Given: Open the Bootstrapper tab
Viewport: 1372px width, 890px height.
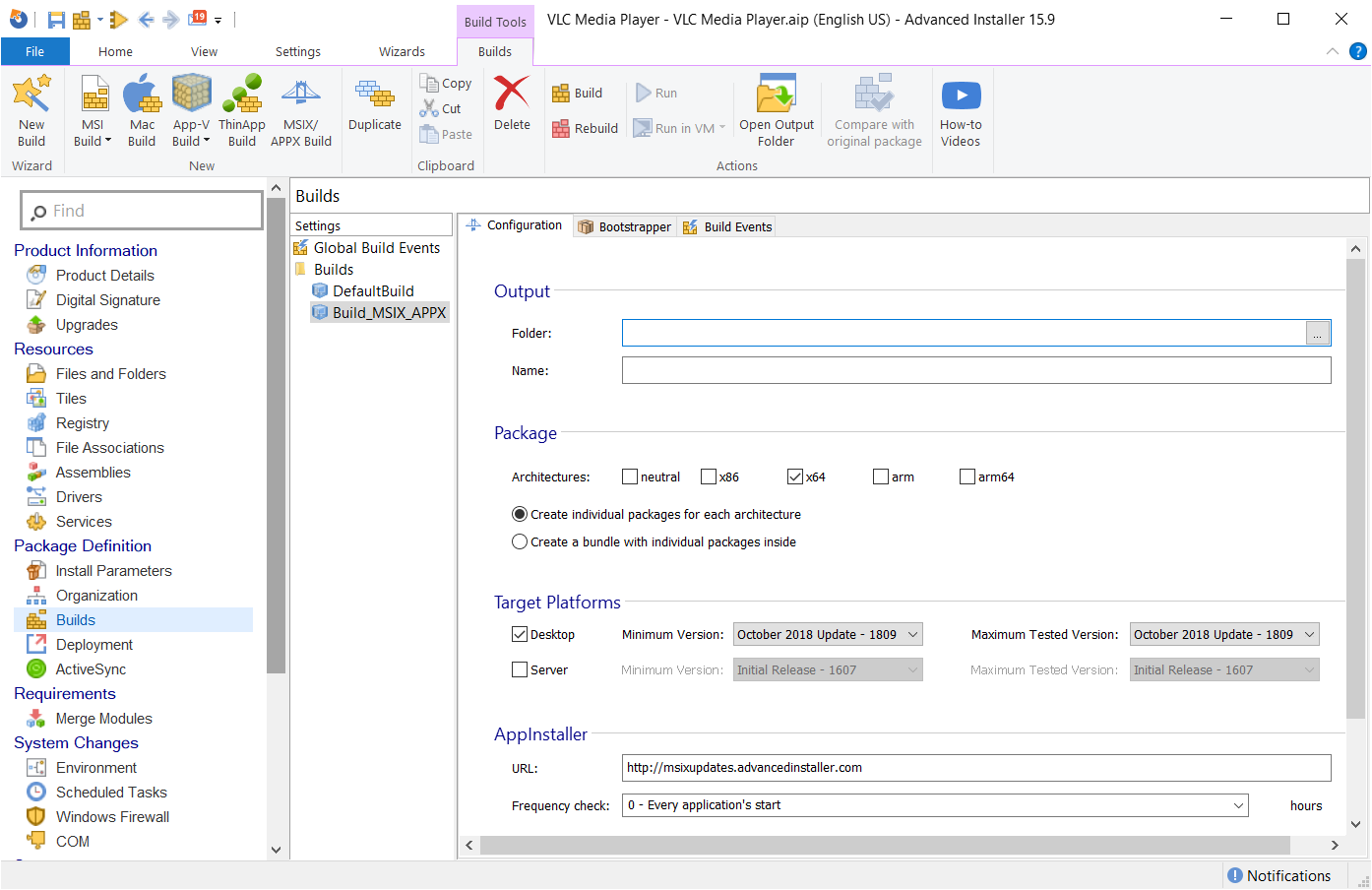Looking at the screenshot, I should point(624,226).
